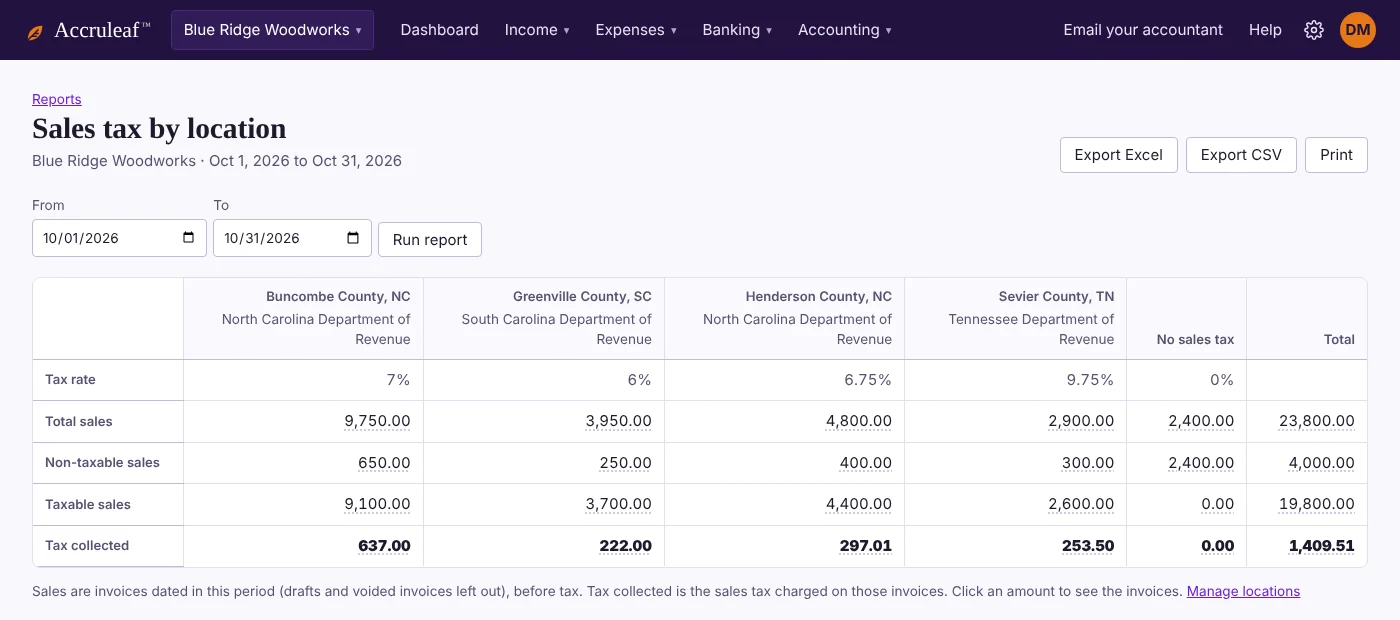Open the settings gear icon

[x=1314, y=30]
